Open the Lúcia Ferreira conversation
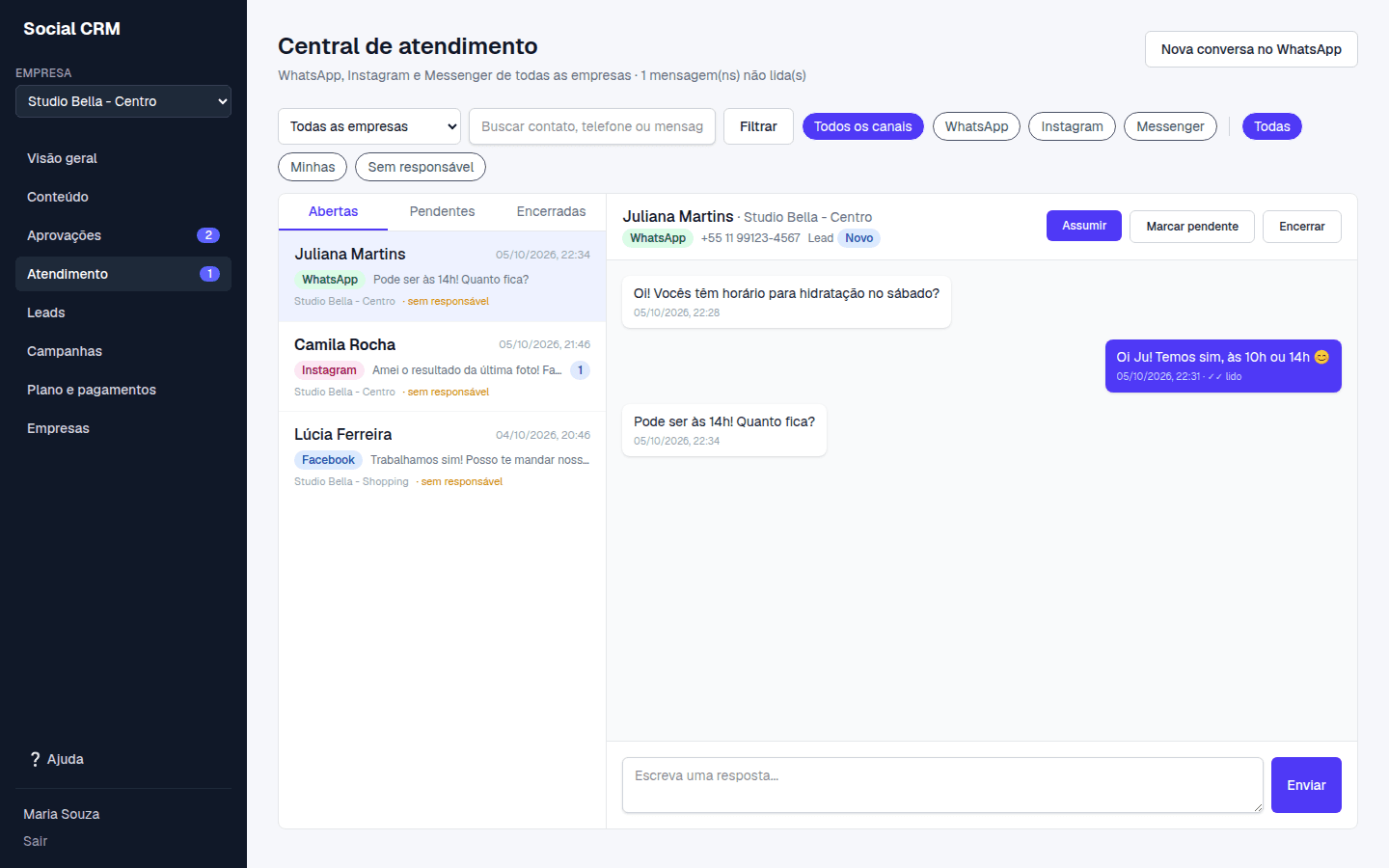This screenshot has width=1389, height=868. [x=442, y=457]
